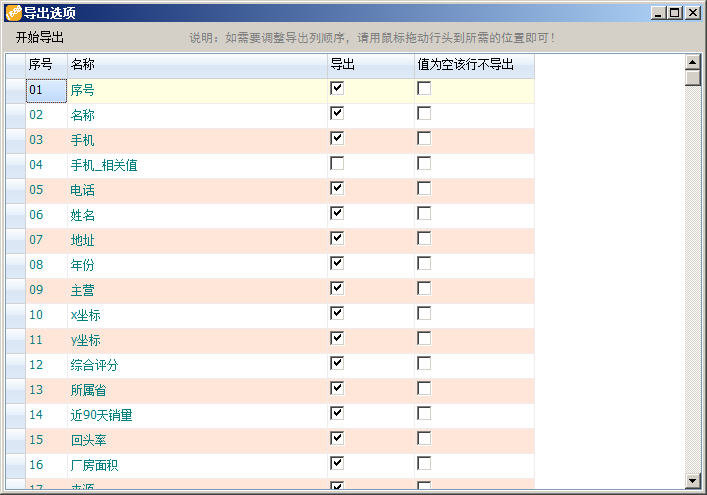Click the scrollbar up arrow
Image resolution: width=707 pixels, height=495 pixels.
point(692,62)
